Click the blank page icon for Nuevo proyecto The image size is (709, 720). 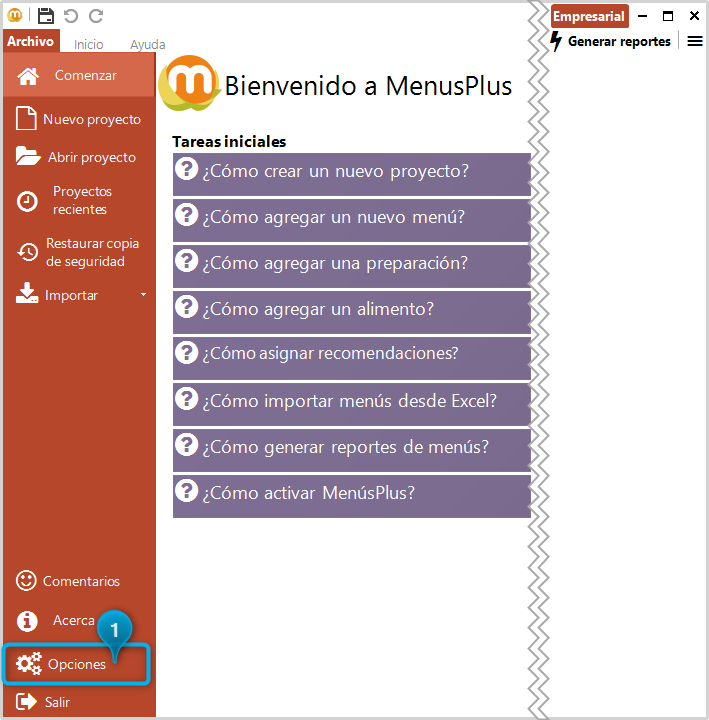26,118
